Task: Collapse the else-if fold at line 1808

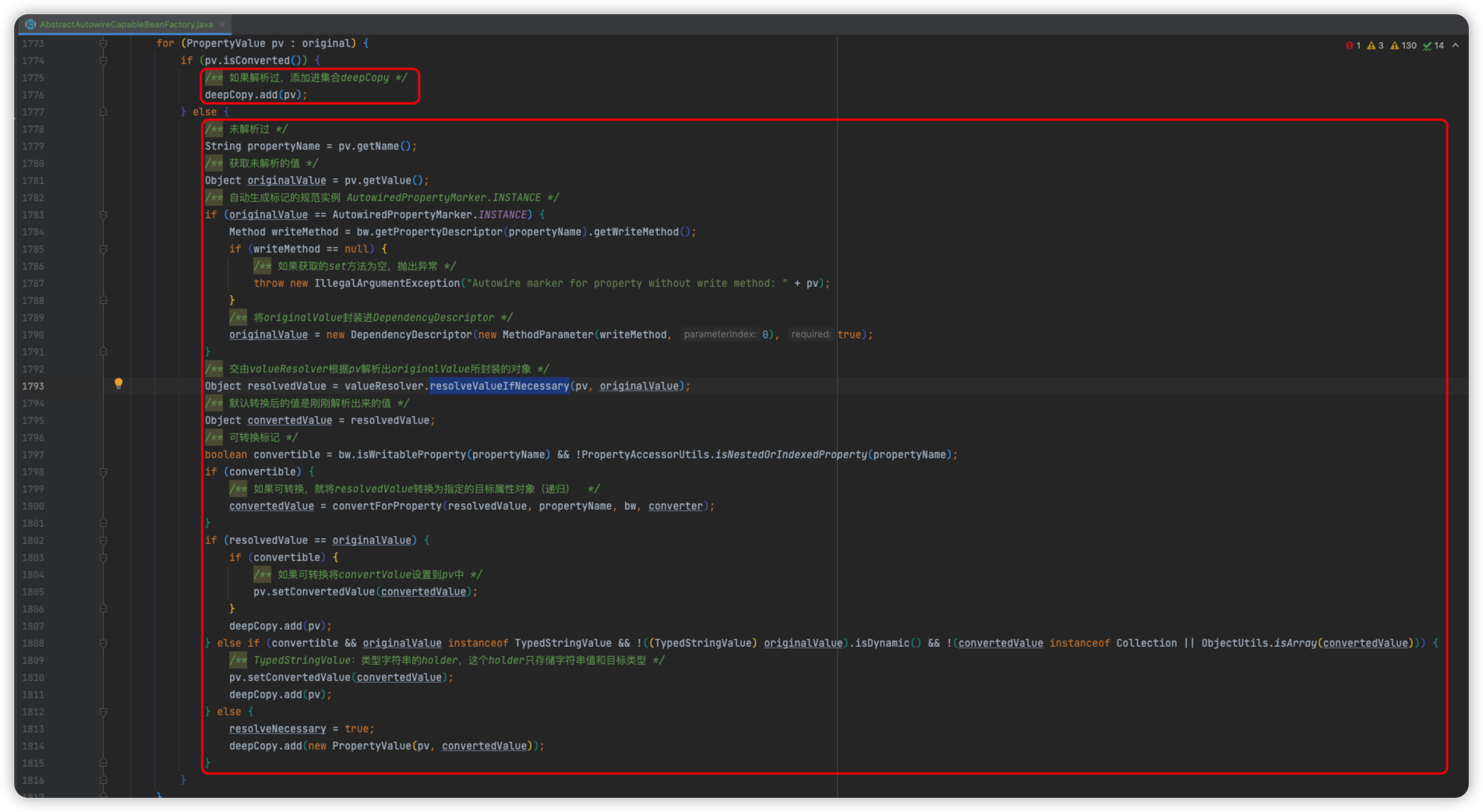Action: point(103,644)
